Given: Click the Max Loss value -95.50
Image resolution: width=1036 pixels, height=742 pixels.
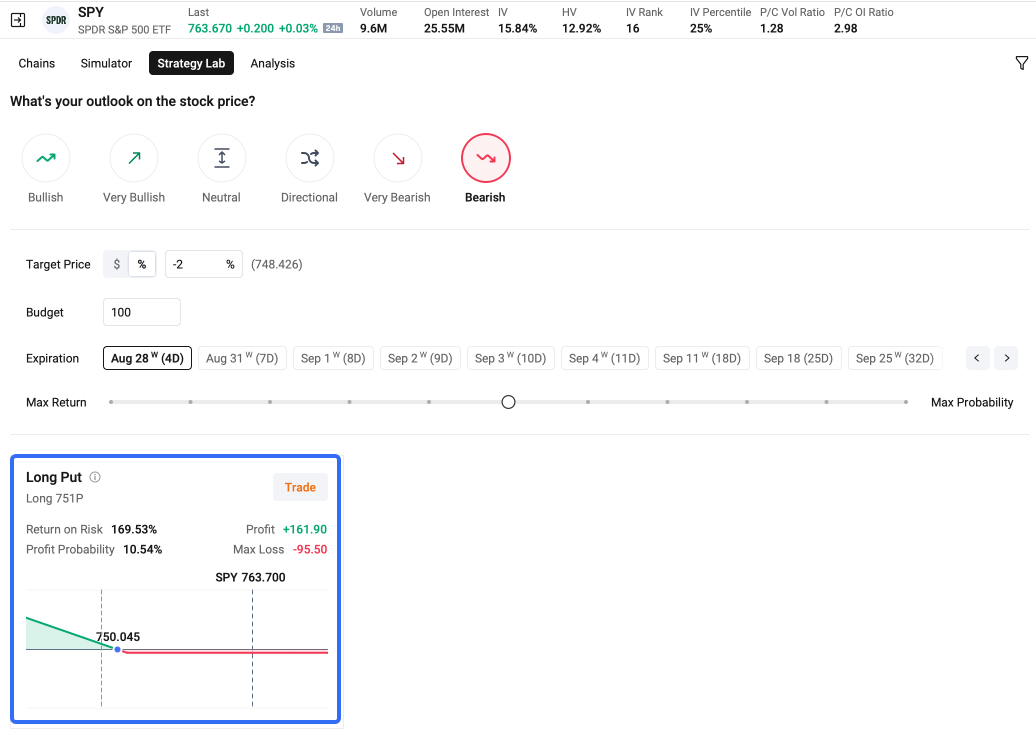Looking at the screenshot, I should 310,549.
